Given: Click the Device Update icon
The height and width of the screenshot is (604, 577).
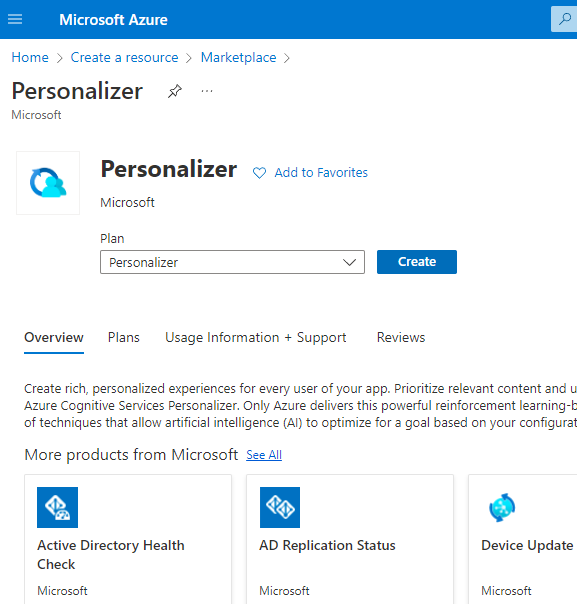Looking at the screenshot, I should (502, 507).
